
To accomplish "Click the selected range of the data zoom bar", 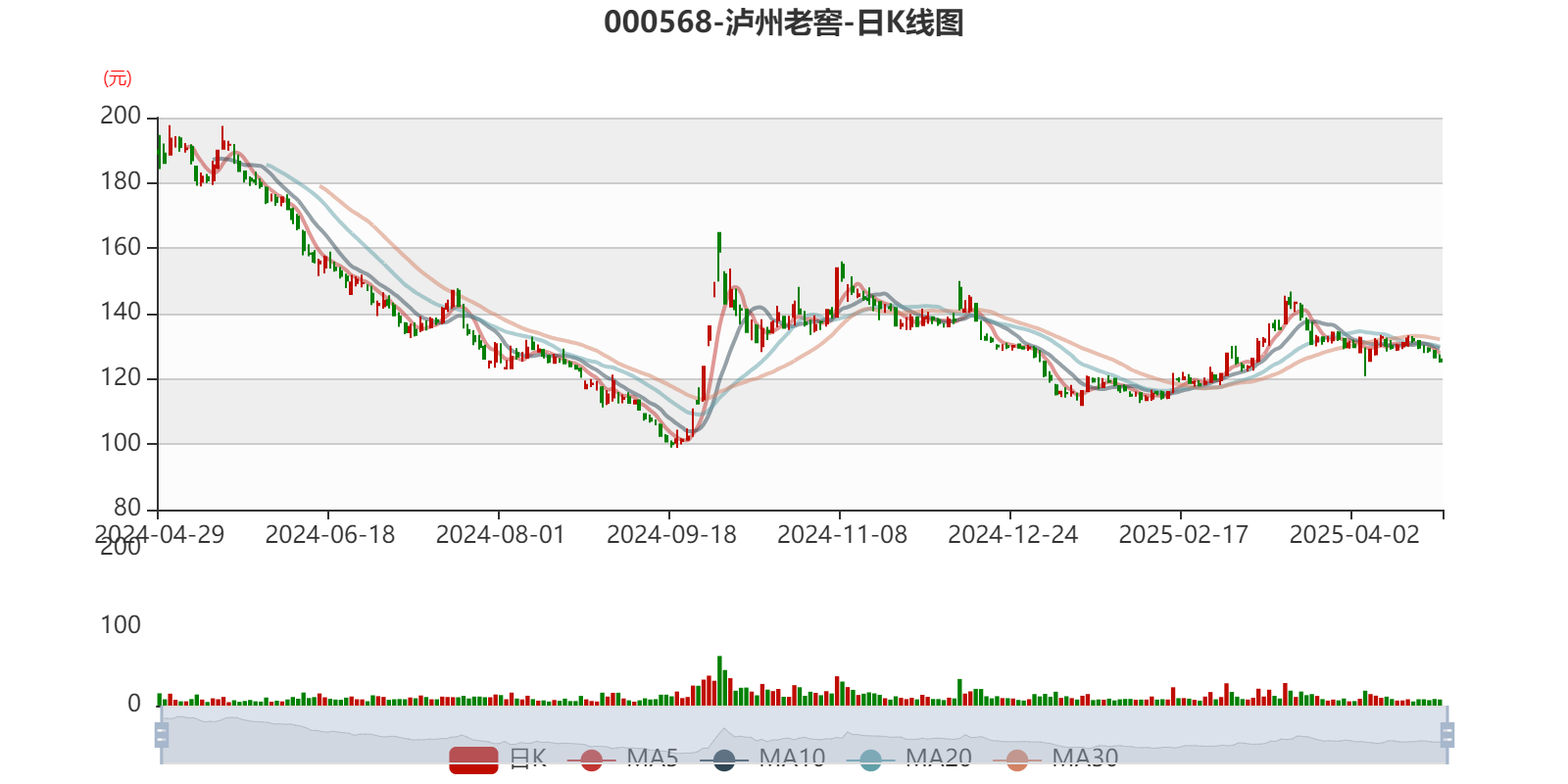I will click(804, 734).
